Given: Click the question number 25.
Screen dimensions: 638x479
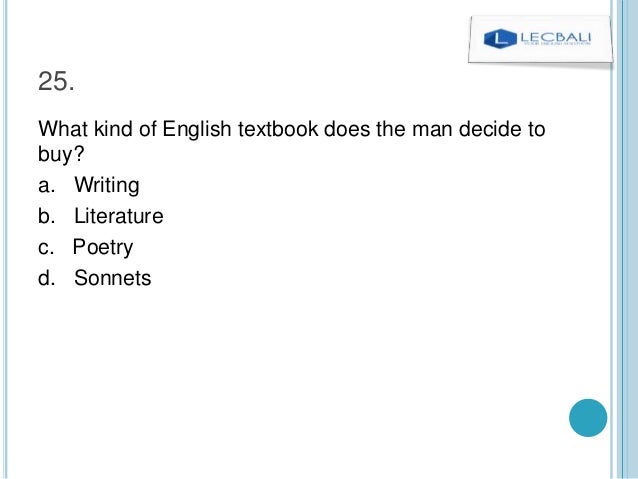Looking at the screenshot, I should pyautogui.click(x=55, y=81).
